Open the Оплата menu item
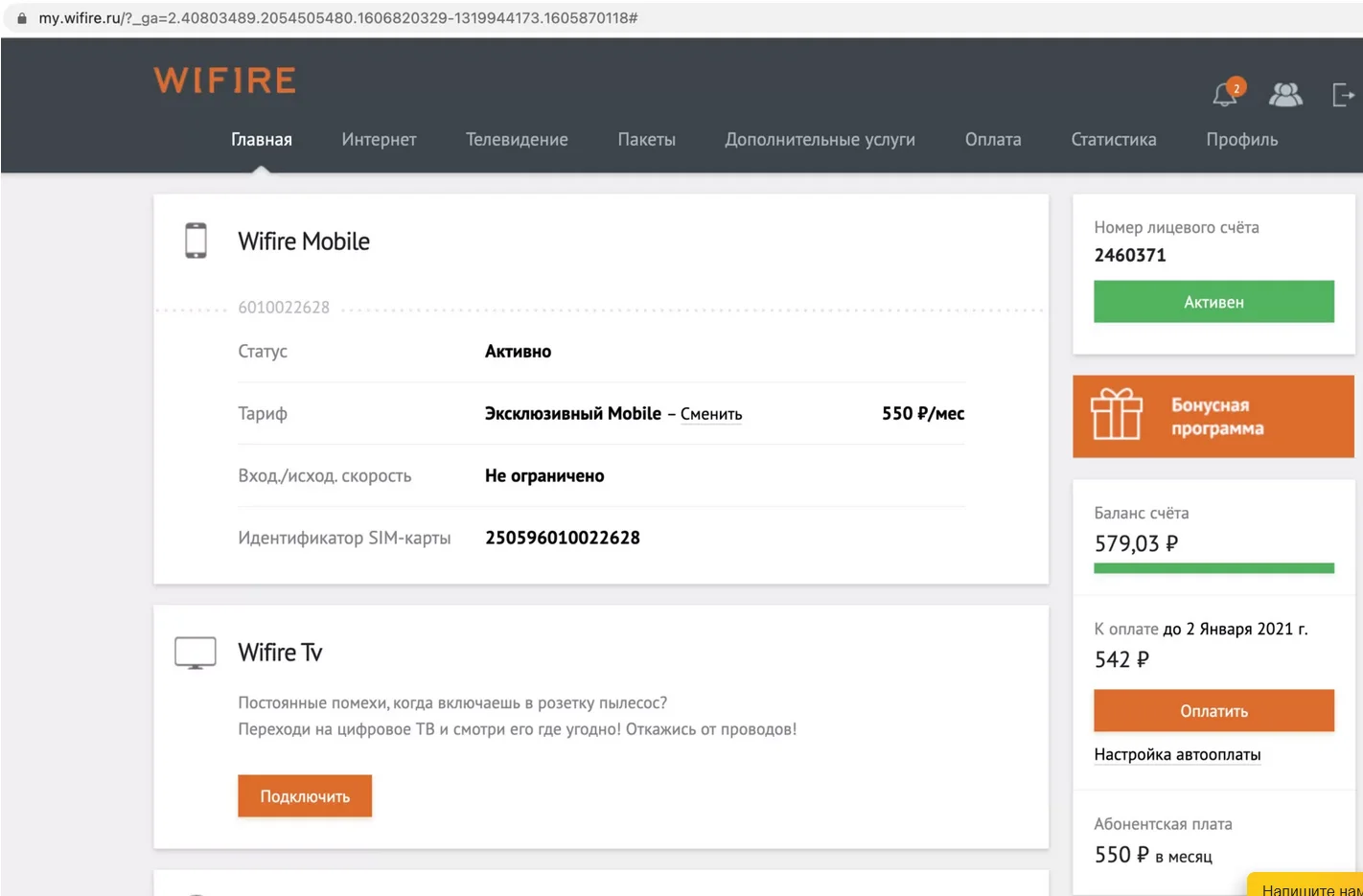Screen dimensions: 1363x896 (x=993, y=139)
